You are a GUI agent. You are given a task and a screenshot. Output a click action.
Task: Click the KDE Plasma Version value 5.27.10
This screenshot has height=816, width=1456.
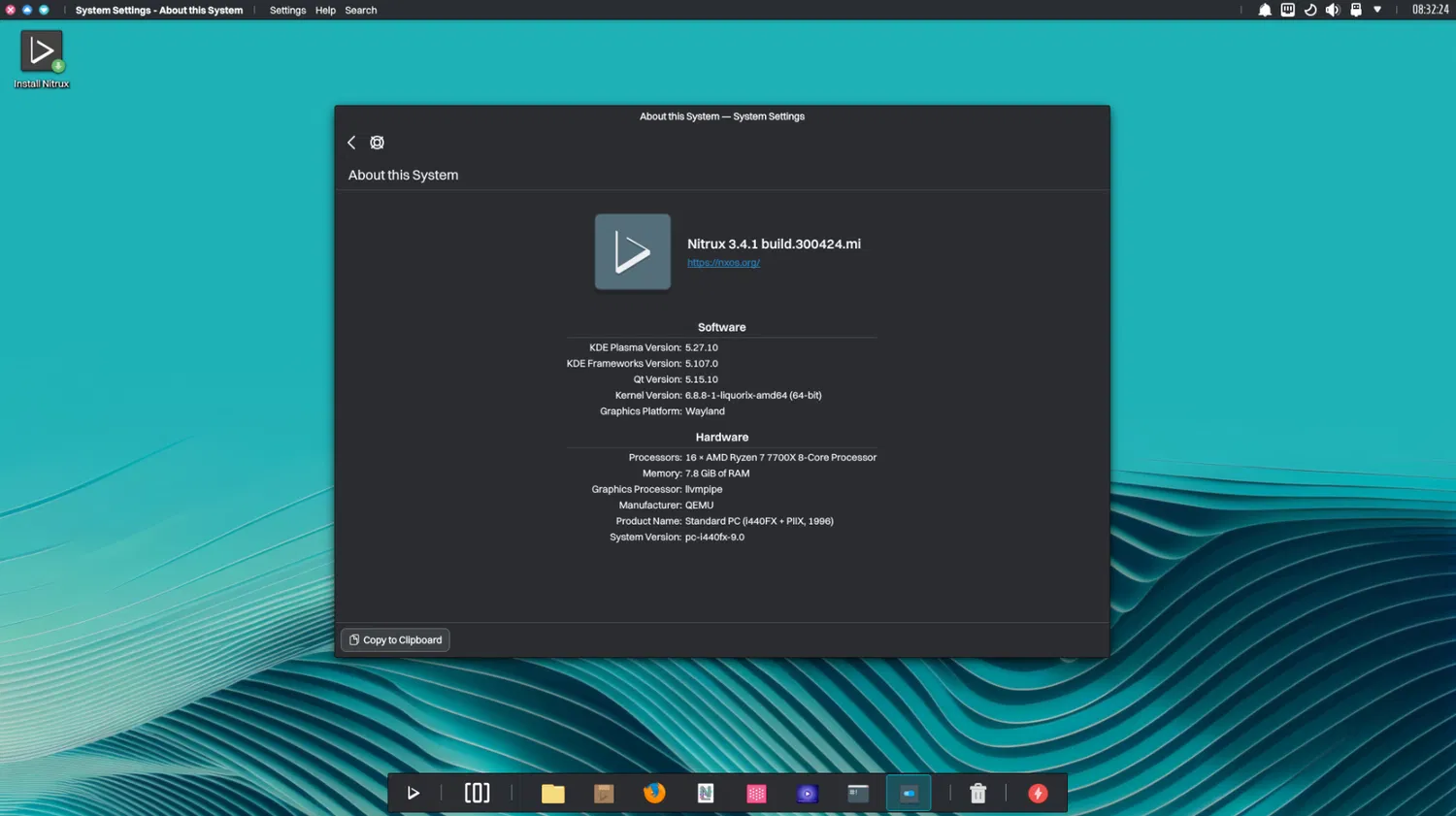(702, 347)
